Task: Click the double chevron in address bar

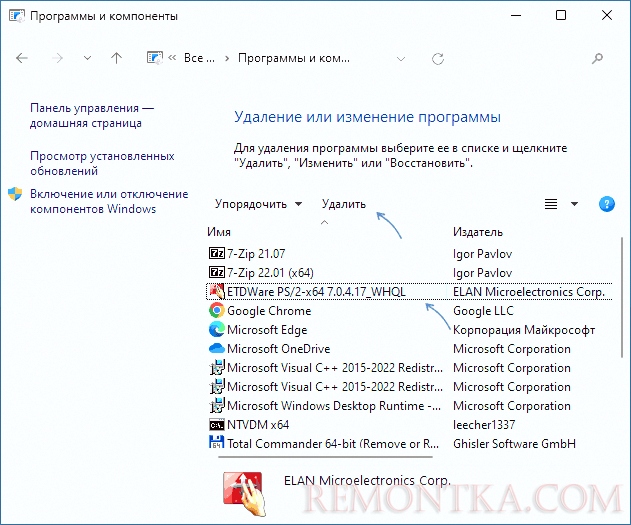Action: click(x=172, y=58)
